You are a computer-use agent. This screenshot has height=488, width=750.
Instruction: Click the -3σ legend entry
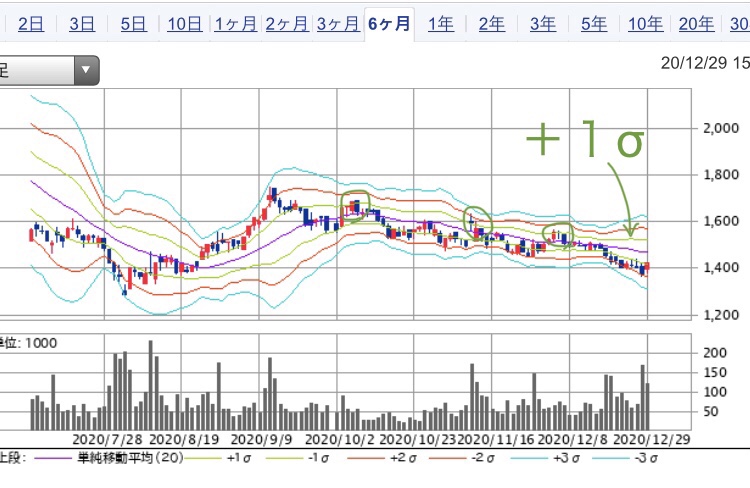click(646, 458)
